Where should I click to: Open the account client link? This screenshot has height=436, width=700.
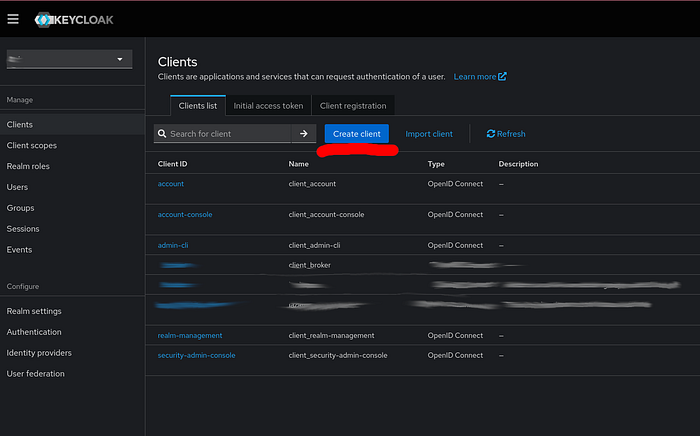pos(171,184)
